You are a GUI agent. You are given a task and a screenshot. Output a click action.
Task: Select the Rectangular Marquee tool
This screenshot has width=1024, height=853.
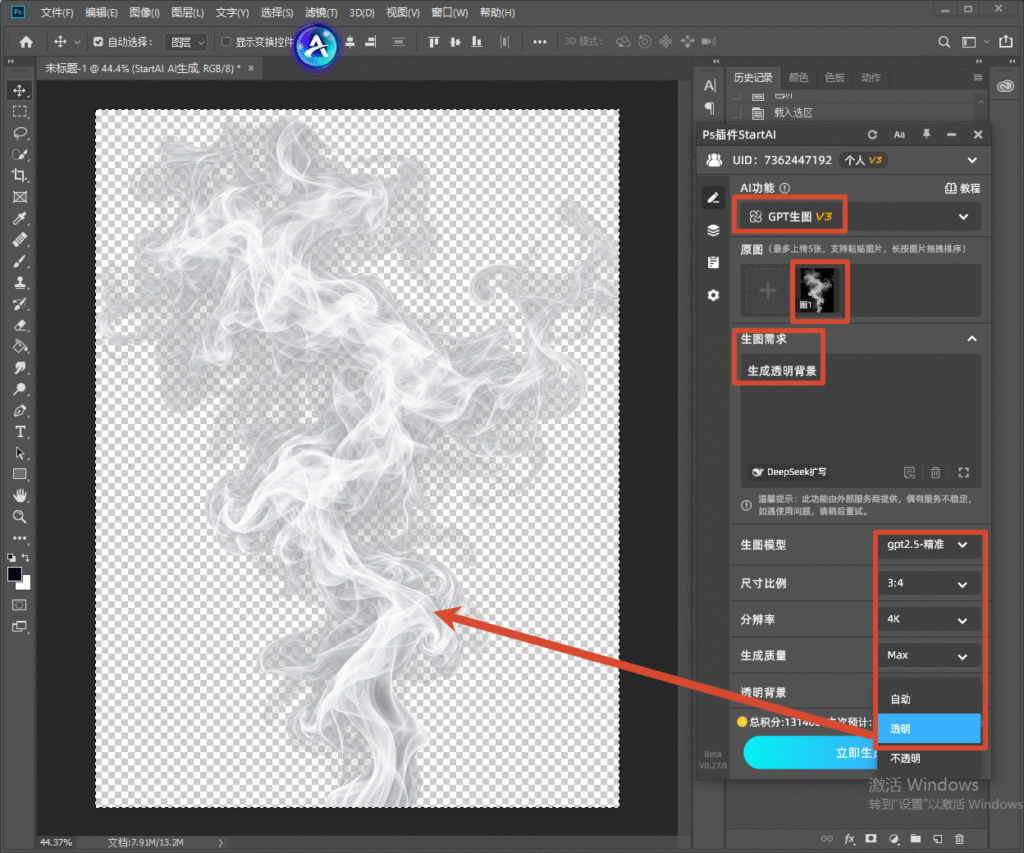pos(20,112)
